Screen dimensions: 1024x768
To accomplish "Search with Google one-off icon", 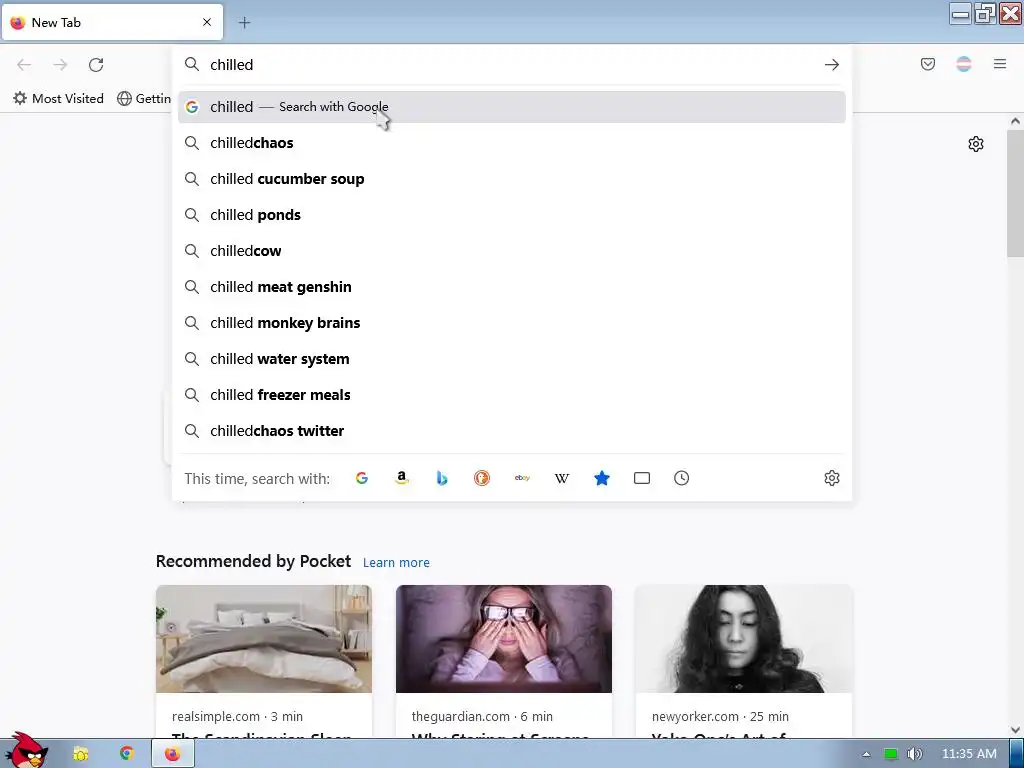I will (x=362, y=478).
